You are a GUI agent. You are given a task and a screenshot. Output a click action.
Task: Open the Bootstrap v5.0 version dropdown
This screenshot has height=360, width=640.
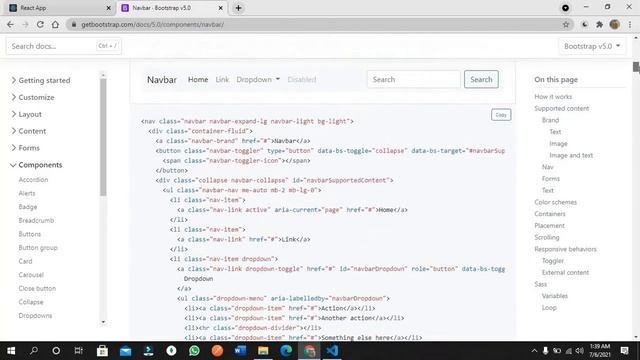point(592,46)
